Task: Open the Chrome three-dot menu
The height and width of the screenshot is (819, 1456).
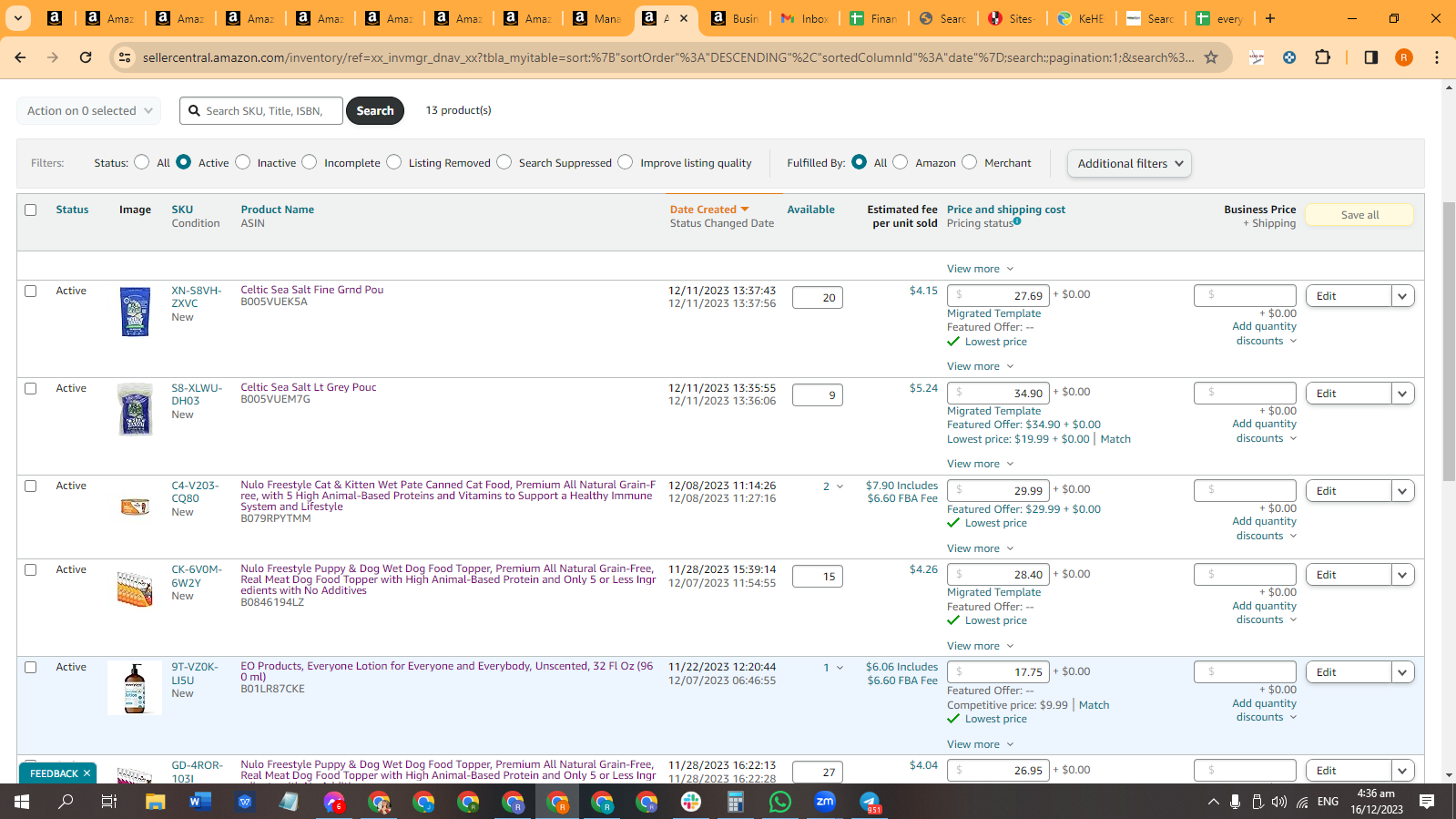Action: (1437, 57)
